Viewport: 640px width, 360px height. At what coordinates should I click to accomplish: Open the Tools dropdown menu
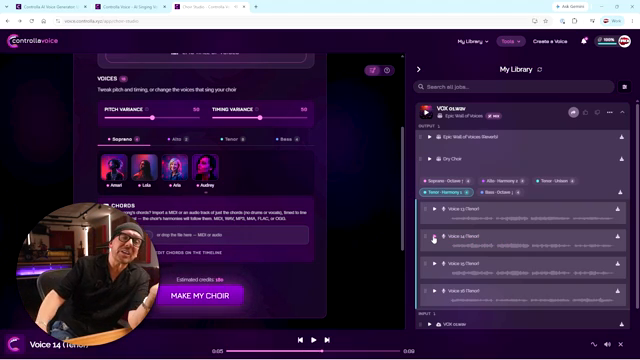click(x=511, y=41)
